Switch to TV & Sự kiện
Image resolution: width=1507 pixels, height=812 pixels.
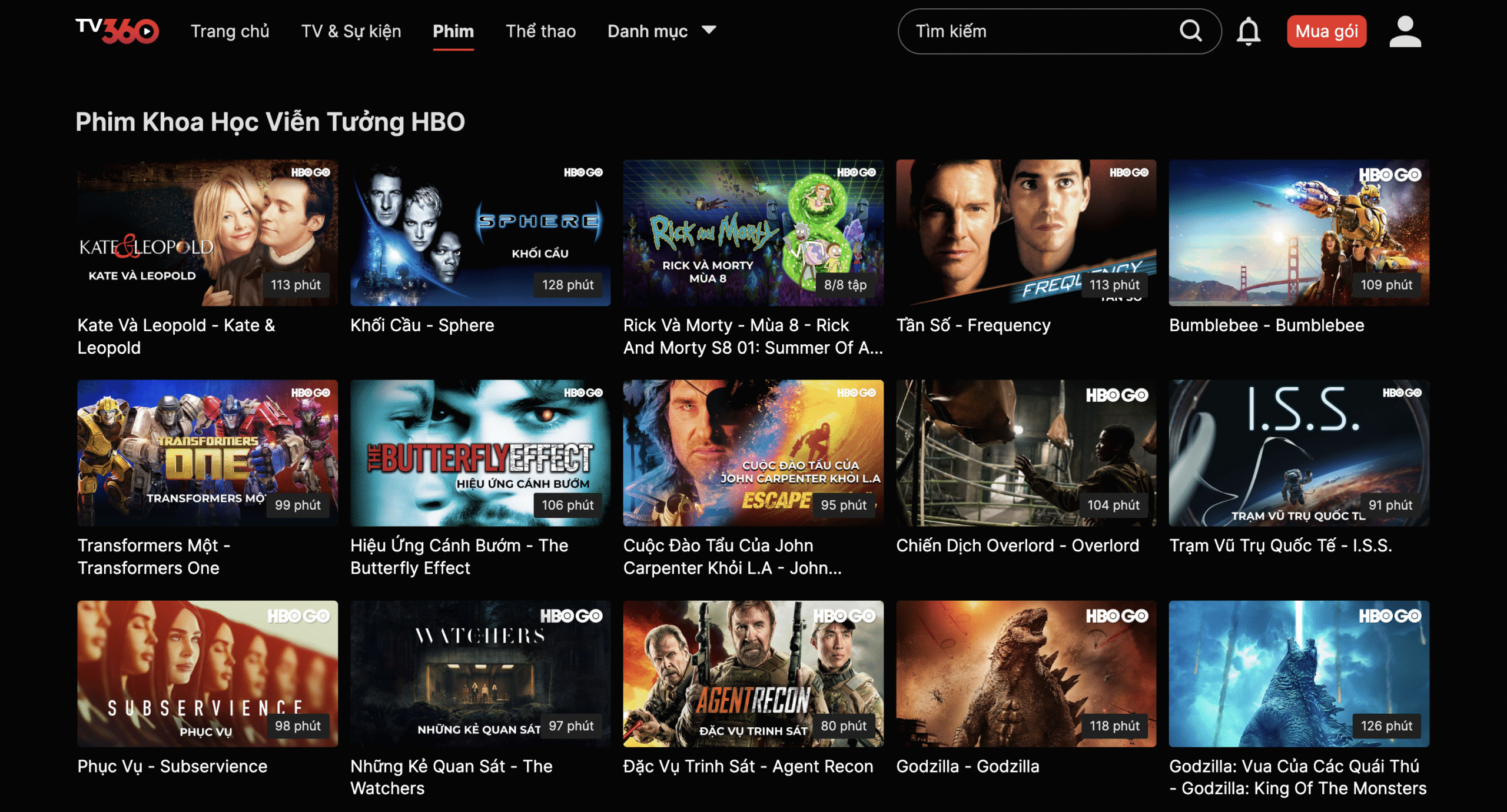pyautogui.click(x=351, y=31)
